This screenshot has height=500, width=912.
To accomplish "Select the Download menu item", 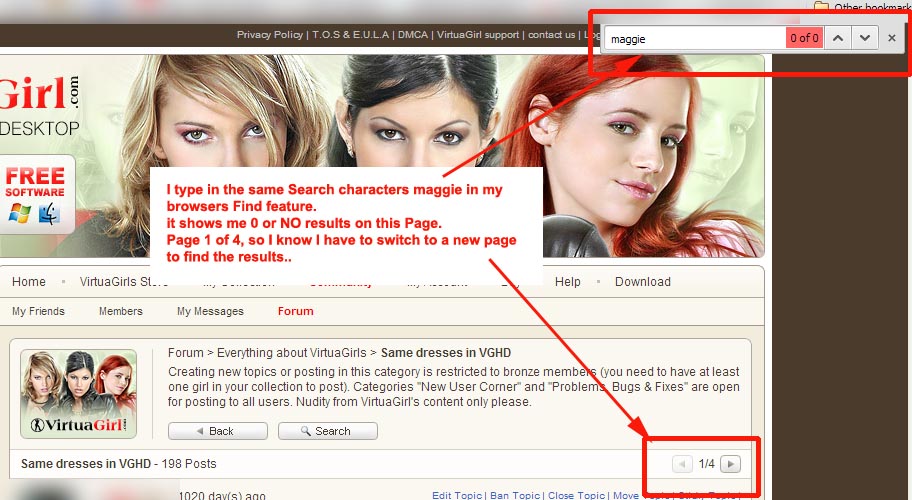I will pos(643,282).
